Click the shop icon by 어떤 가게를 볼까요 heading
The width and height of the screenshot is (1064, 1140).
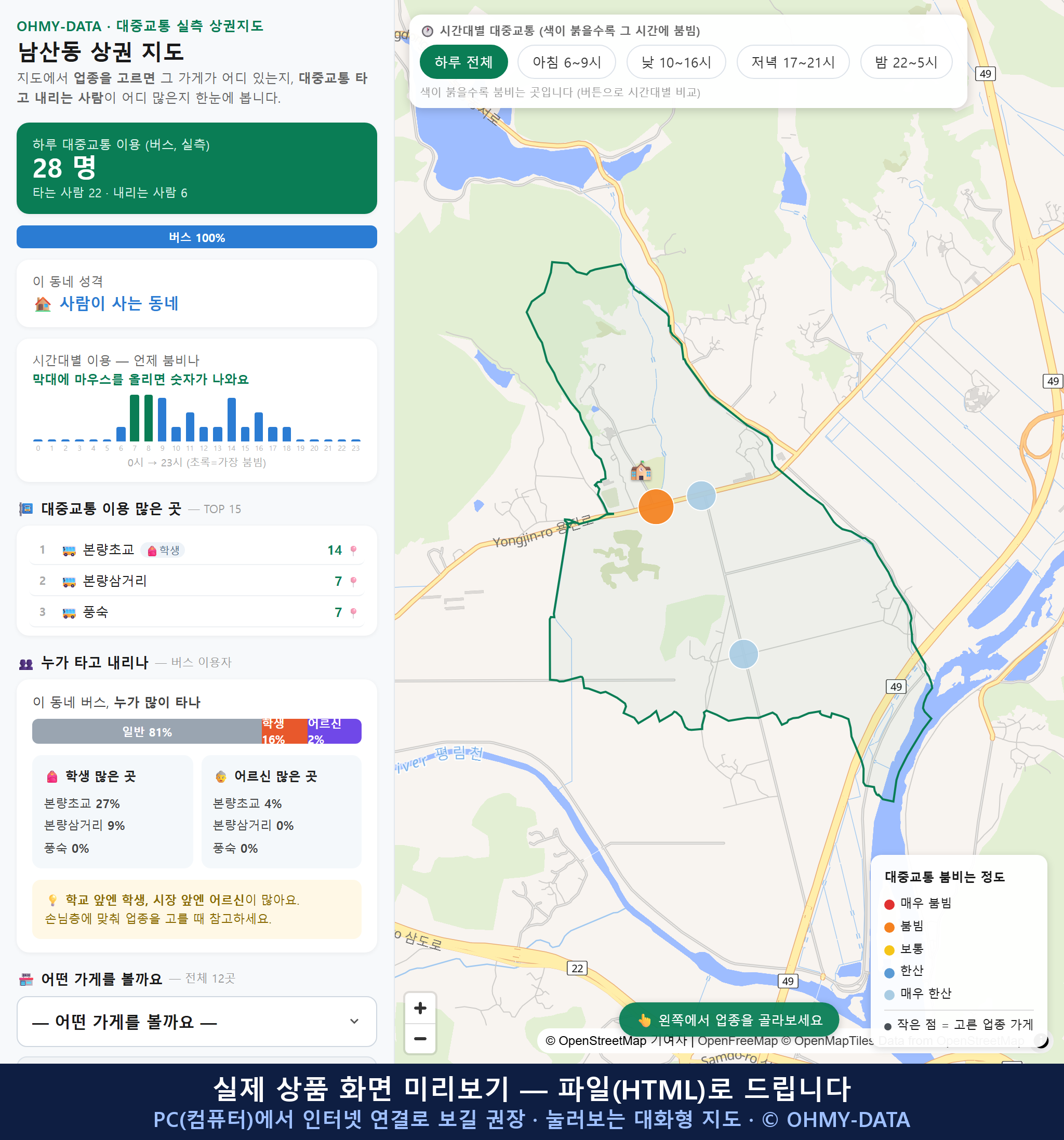pos(26,980)
